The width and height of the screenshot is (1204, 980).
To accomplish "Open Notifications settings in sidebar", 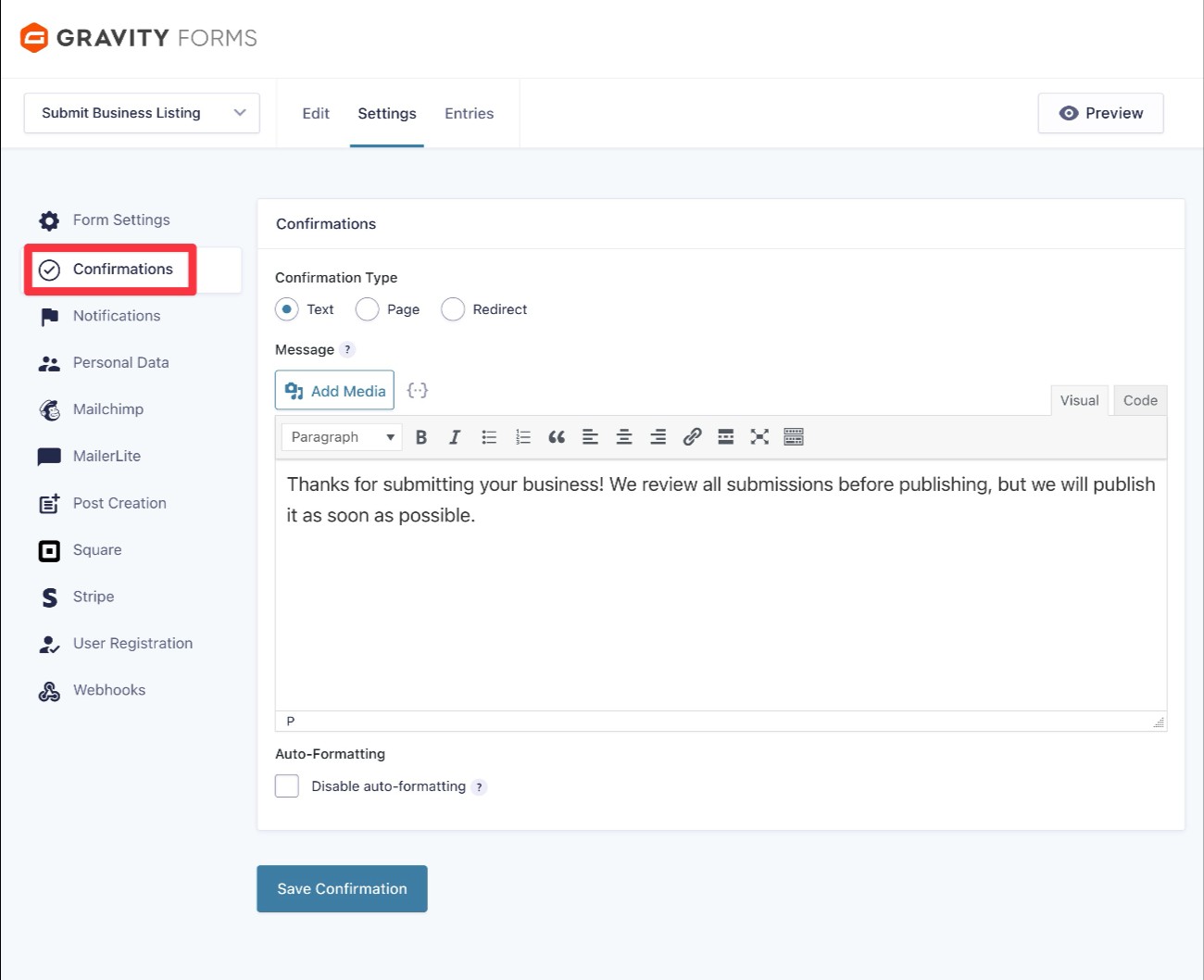I will (x=117, y=316).
